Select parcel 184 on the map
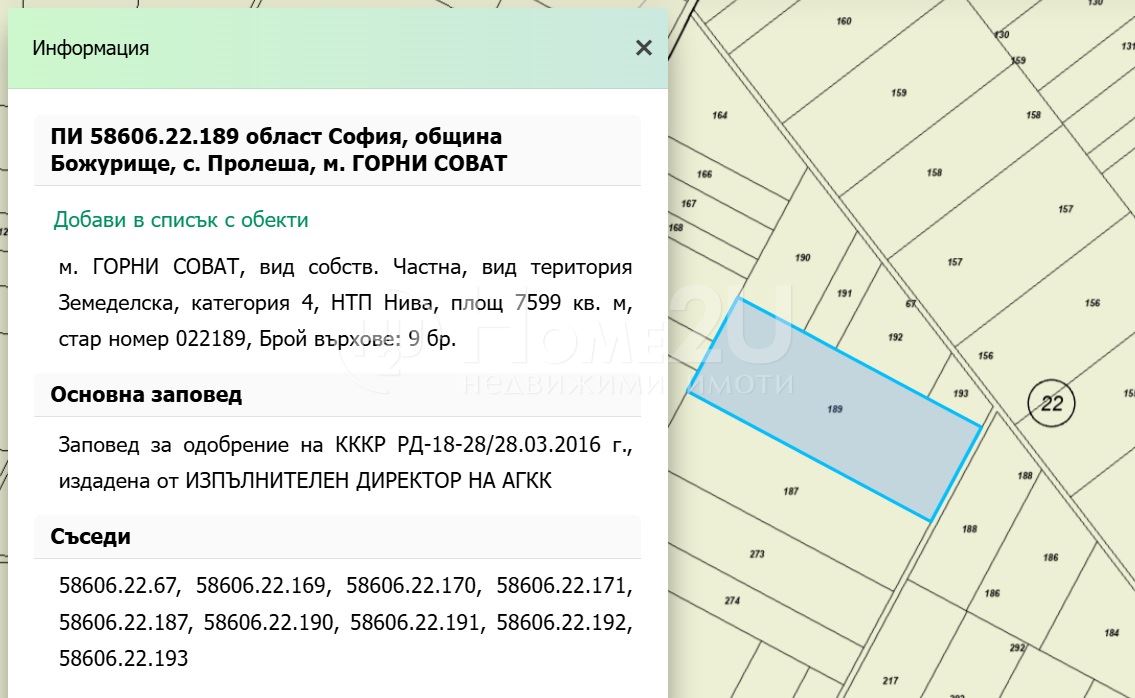Image resolution: width=1135 pixels, height=698 pixels. pyautogui.click(x=1111, y=633)
